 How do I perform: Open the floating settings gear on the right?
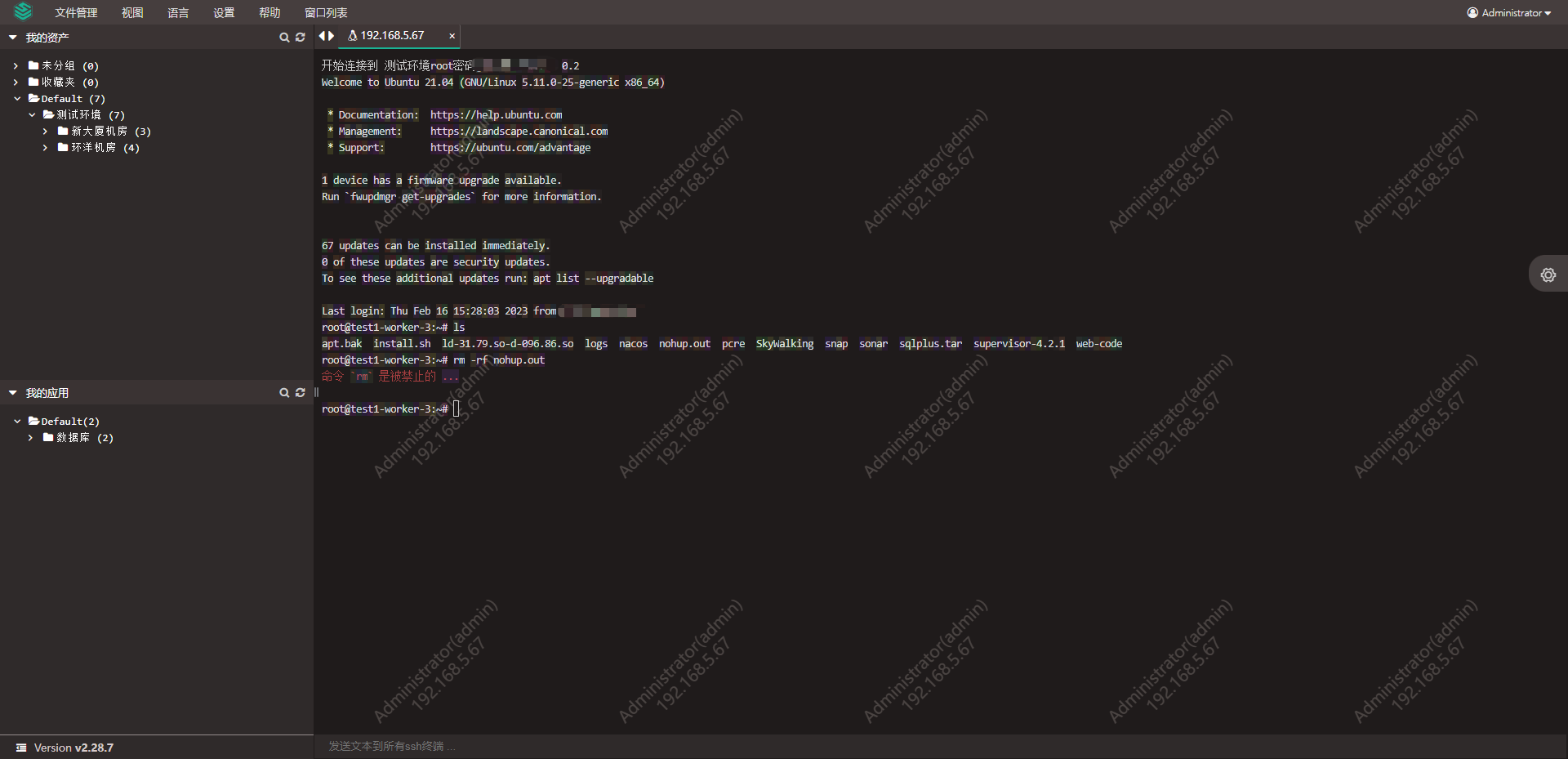(1548, 275)
